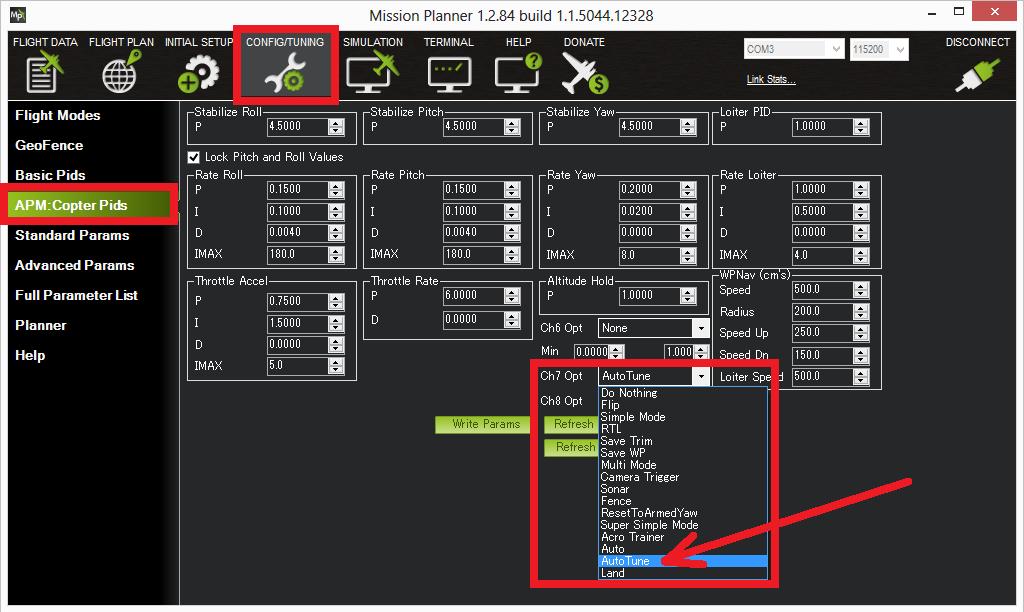Click the Donate airplane icon
Viewport: 1024px width, 612px height.
(x=584, y=73)
